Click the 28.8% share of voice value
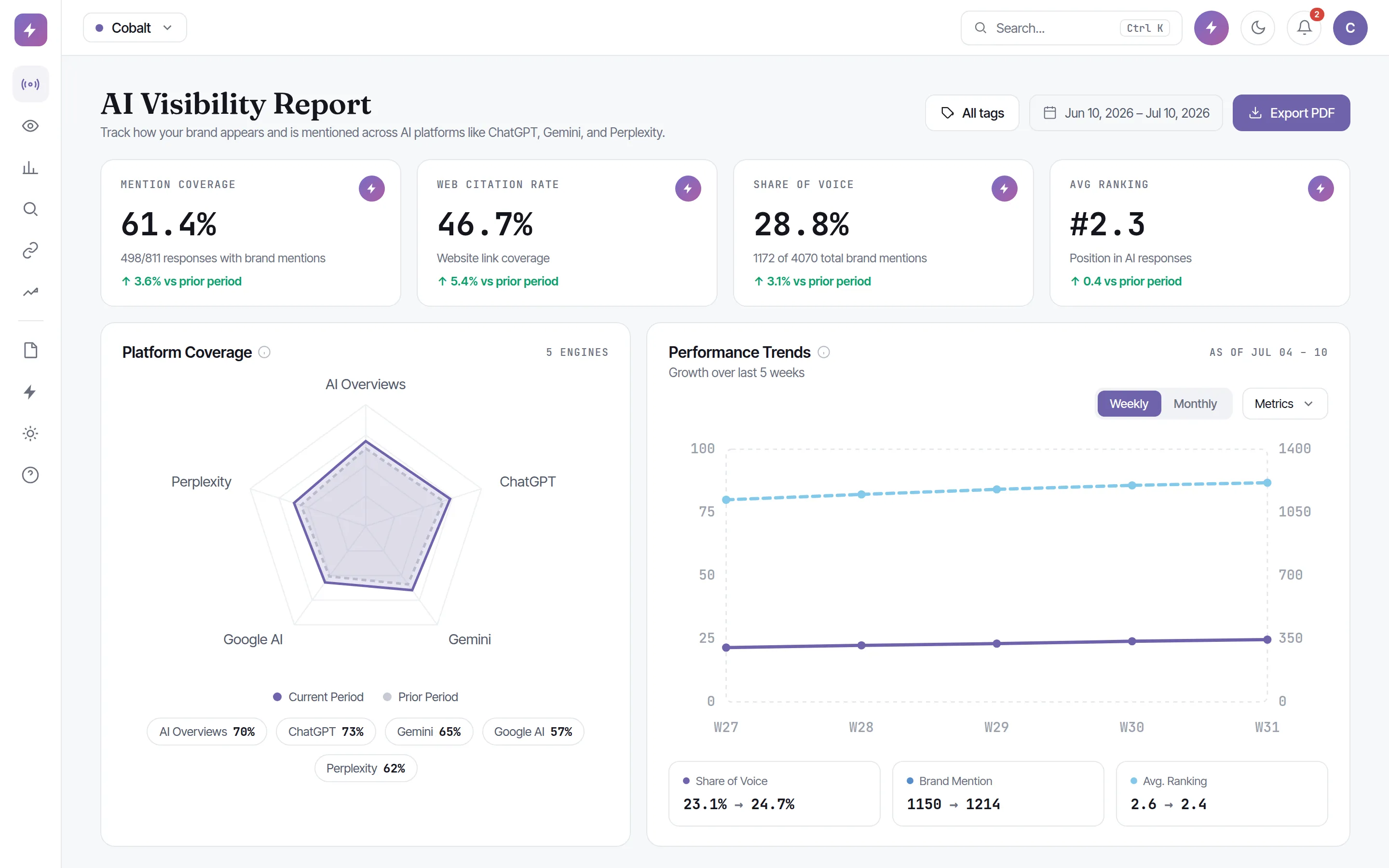This screenshot has width=1389, height=868. (801, 224)
